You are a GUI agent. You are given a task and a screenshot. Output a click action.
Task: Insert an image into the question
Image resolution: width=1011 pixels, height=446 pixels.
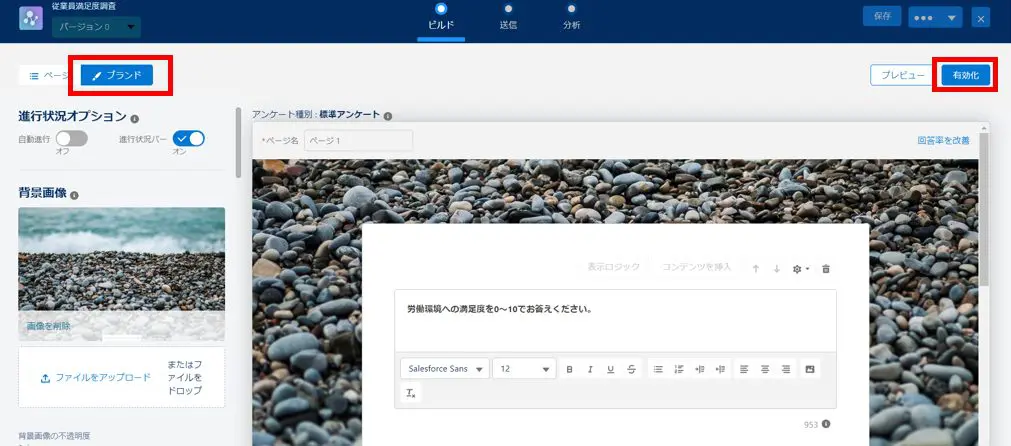[810, 369]
